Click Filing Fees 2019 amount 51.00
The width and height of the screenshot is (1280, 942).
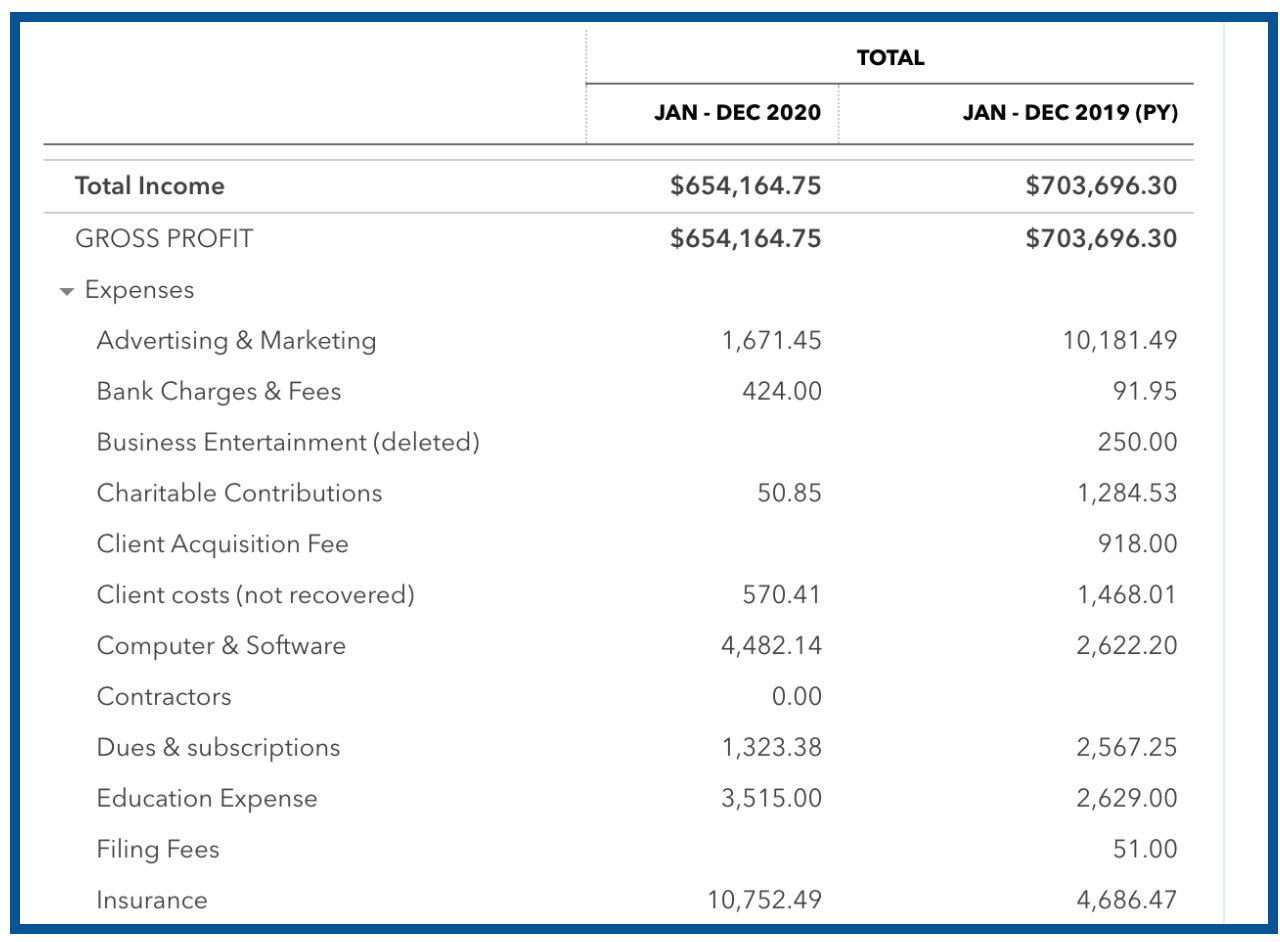[x=1146, y=850]
